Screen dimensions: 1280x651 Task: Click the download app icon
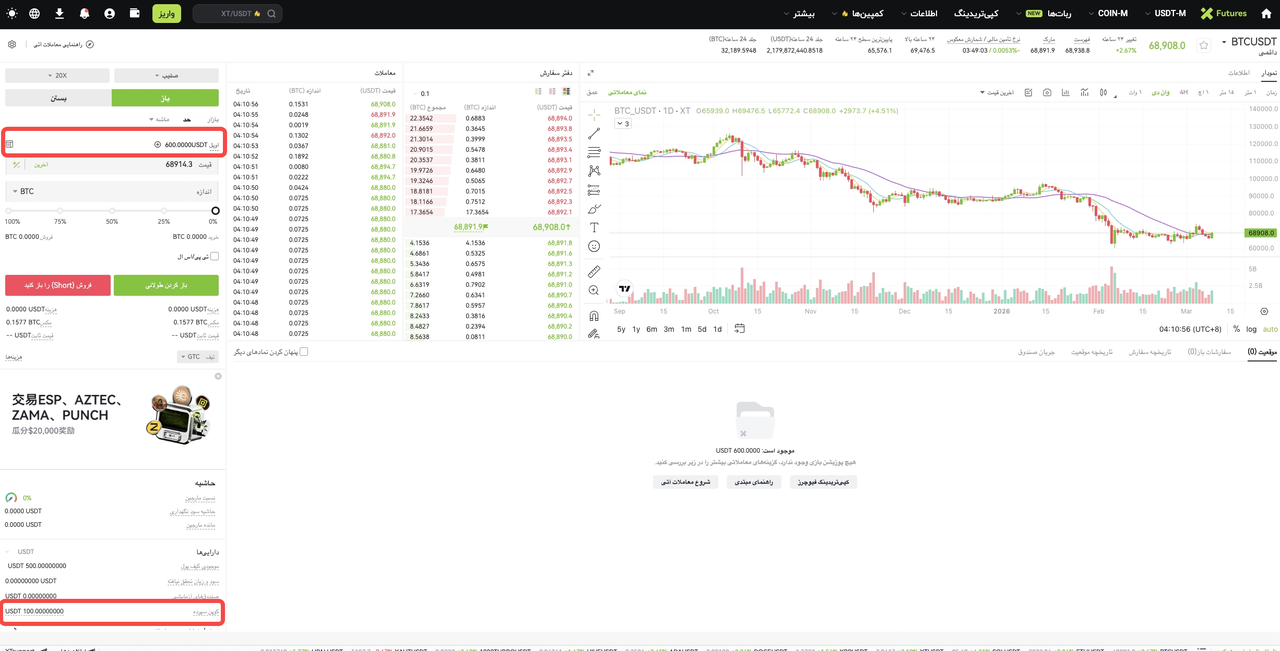[x=59, y=14]
